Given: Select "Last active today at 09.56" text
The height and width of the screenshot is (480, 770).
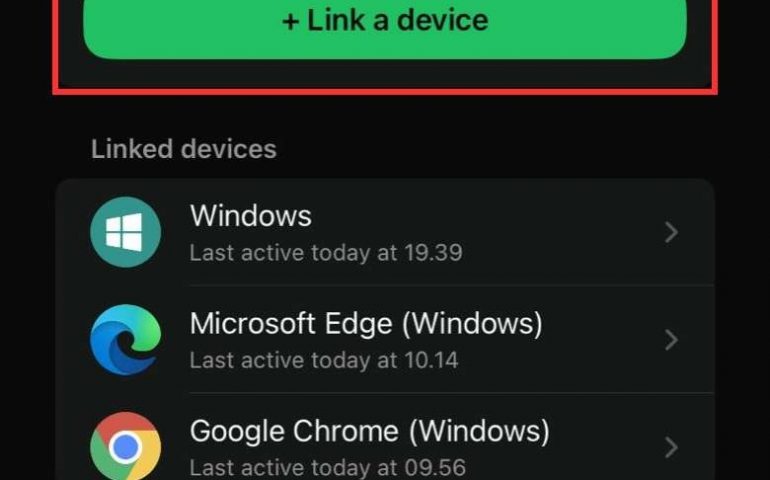Looking at the screenshot, I should pos(328,468).
